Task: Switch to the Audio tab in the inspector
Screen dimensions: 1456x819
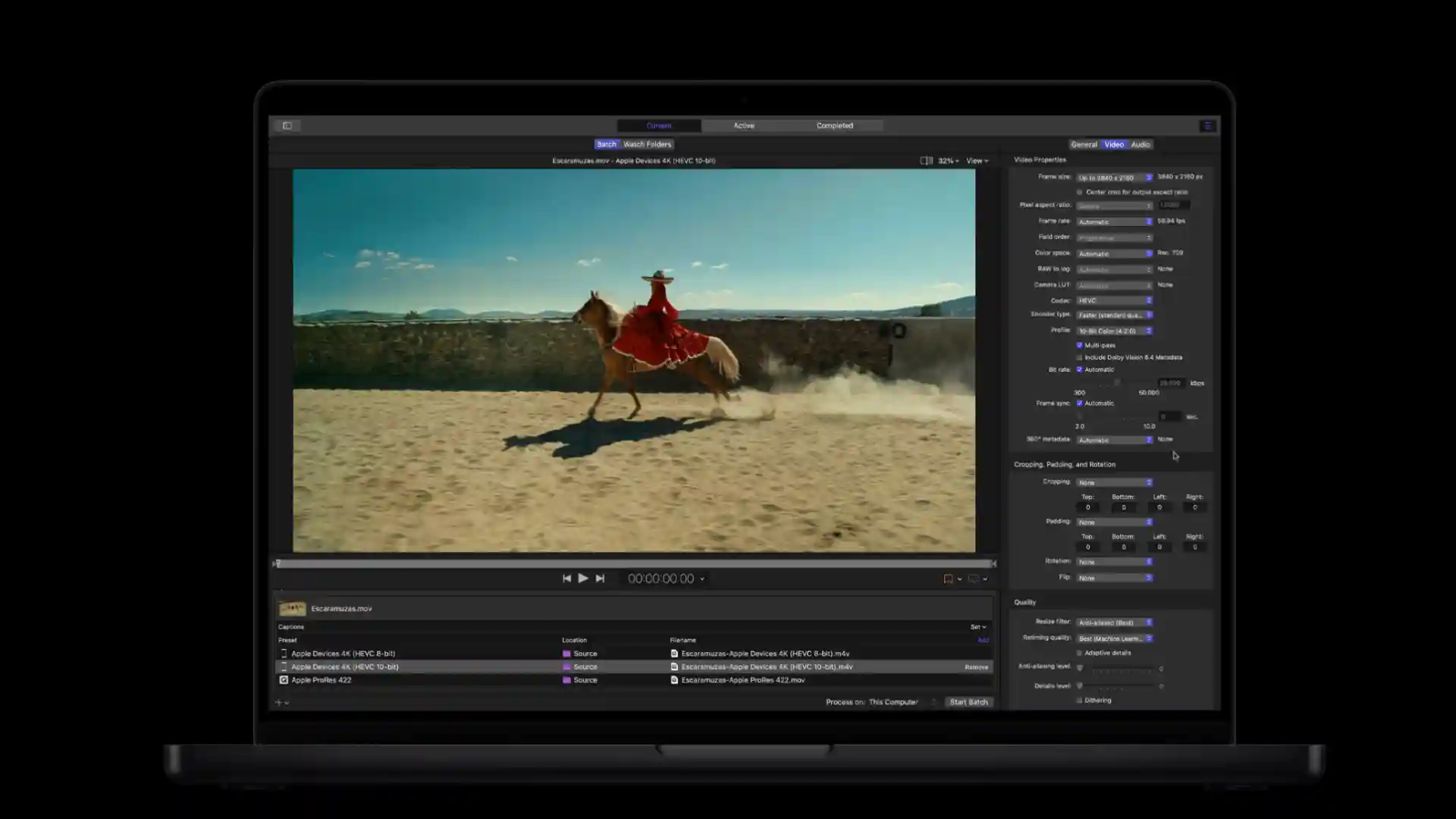Action: (x=1139, y=144)
